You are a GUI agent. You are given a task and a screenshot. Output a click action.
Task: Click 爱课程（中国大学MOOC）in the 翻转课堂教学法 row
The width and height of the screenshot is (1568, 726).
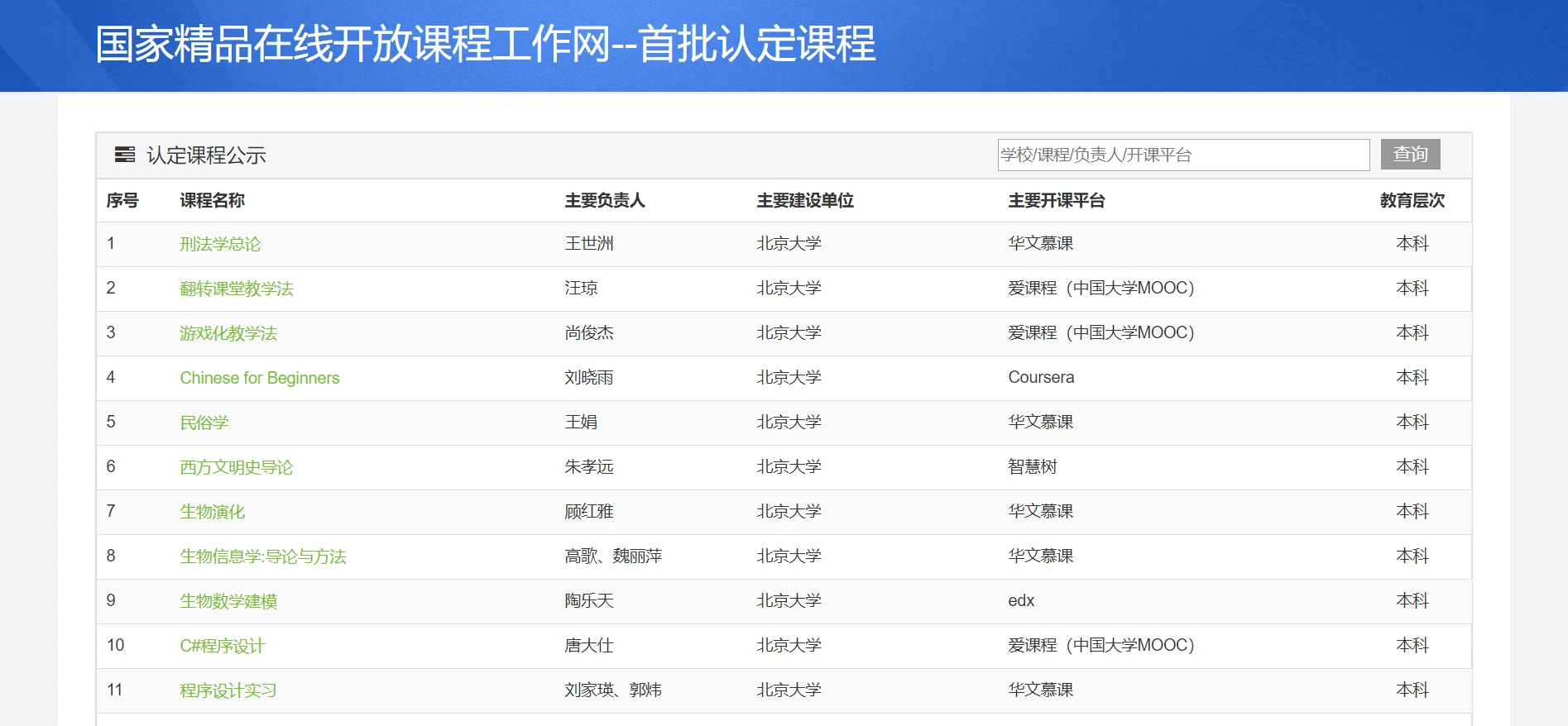tap(1101, 288)
